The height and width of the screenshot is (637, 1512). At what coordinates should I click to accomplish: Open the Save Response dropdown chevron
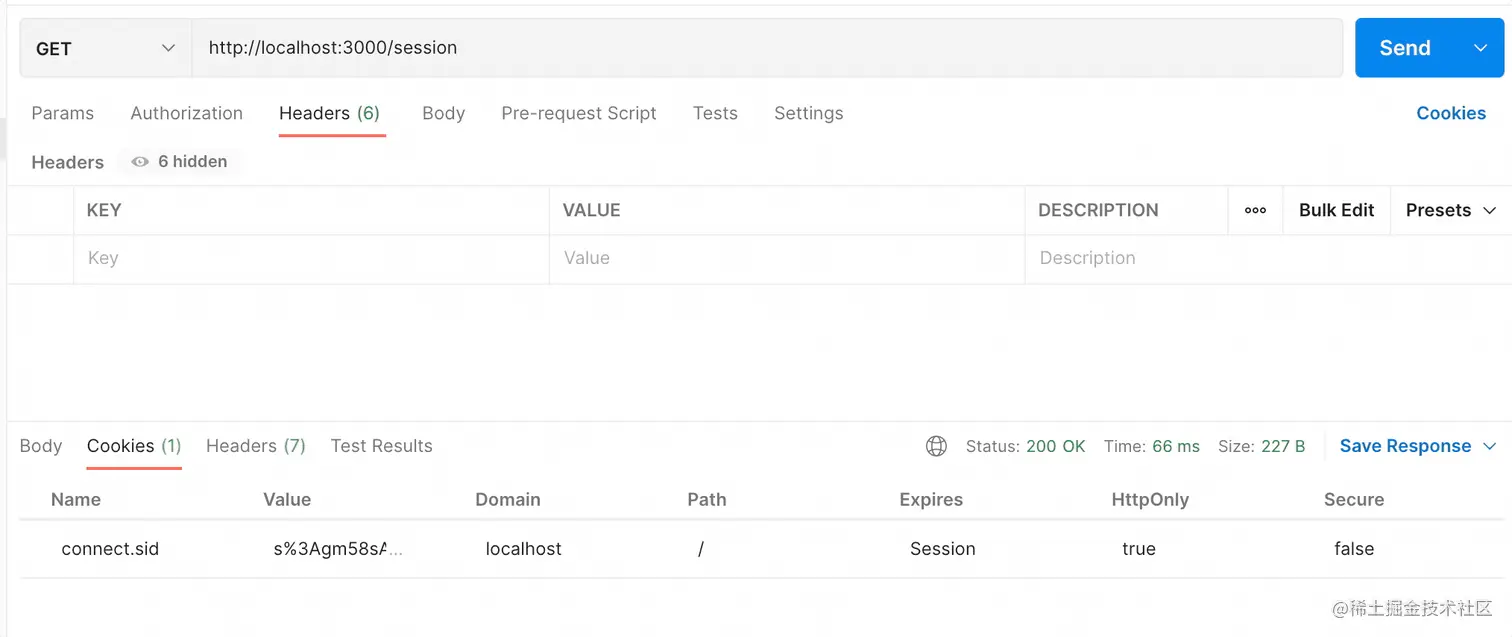(1489, 446)
